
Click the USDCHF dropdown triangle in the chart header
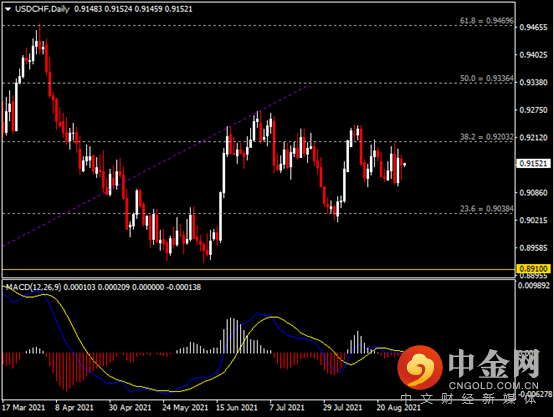(x=8, y=9)
